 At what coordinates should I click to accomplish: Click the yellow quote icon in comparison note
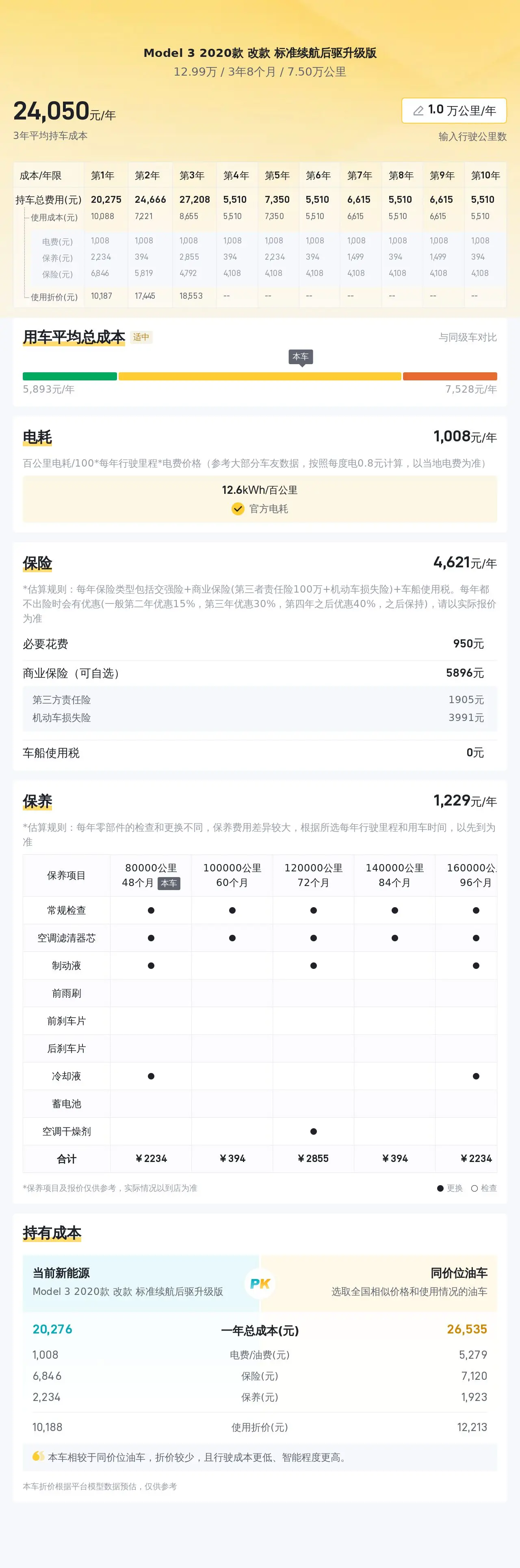[38, 1457]
